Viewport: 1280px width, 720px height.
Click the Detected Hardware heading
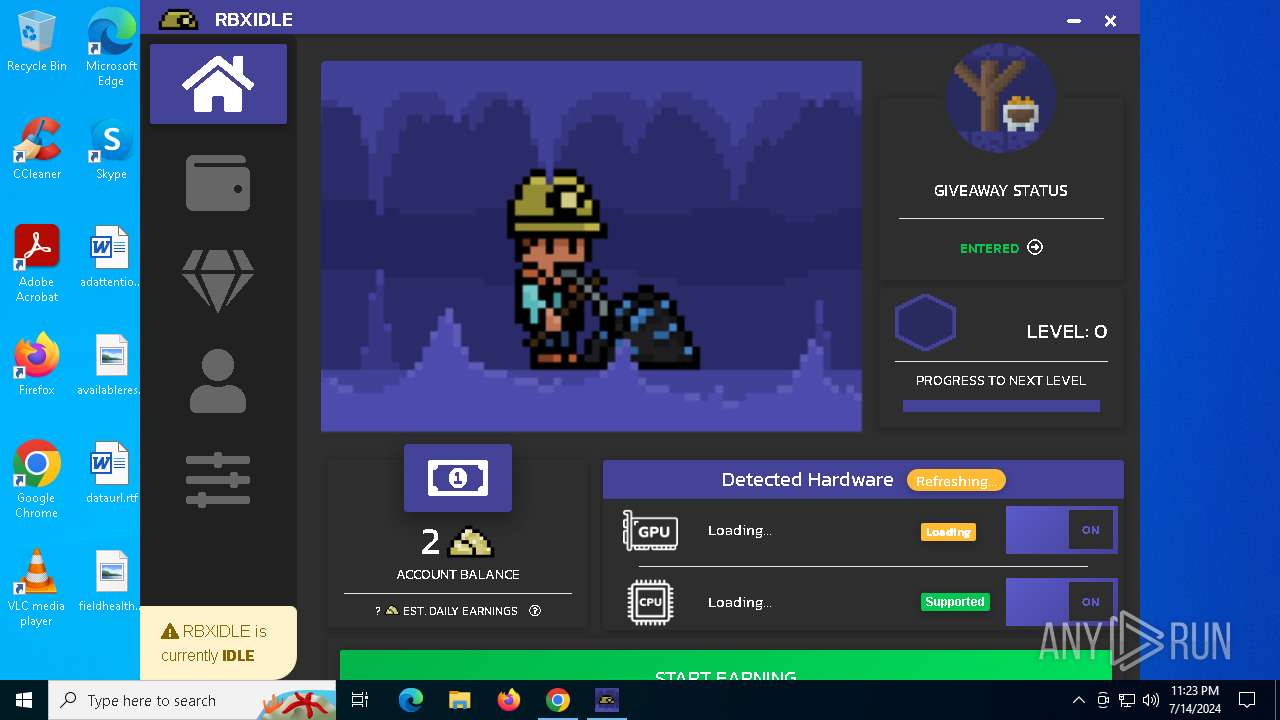(x=807, y=480)
